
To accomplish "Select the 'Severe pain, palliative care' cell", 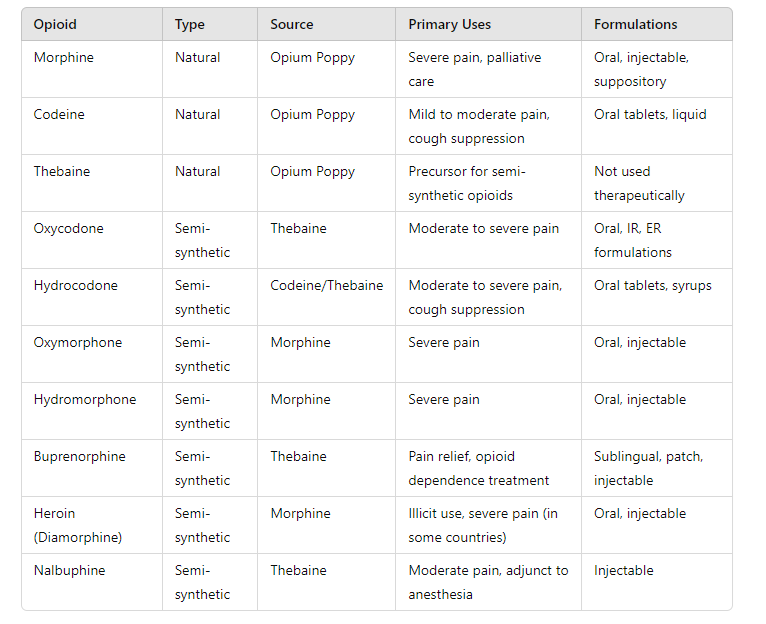I will click(x=474, y=69).
